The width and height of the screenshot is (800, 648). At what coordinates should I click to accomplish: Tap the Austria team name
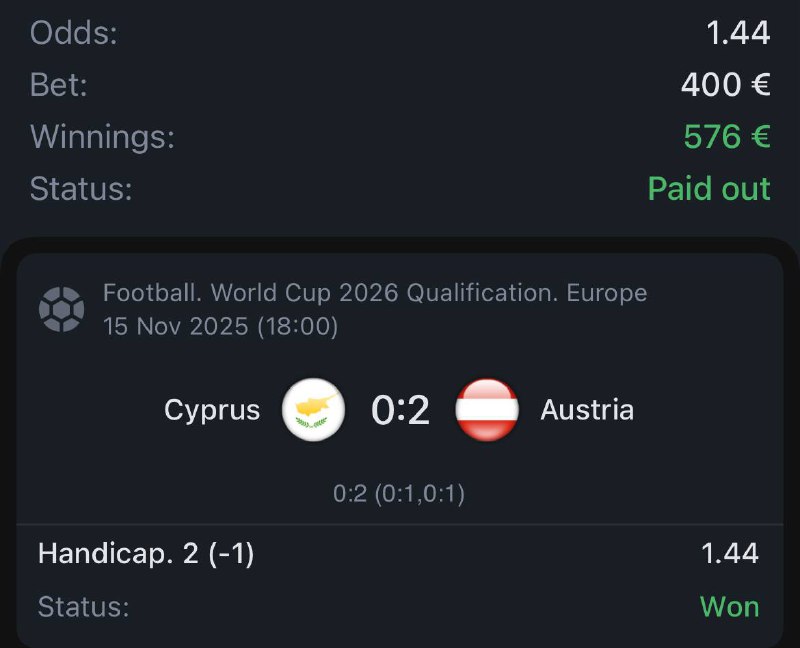(587, 410)
